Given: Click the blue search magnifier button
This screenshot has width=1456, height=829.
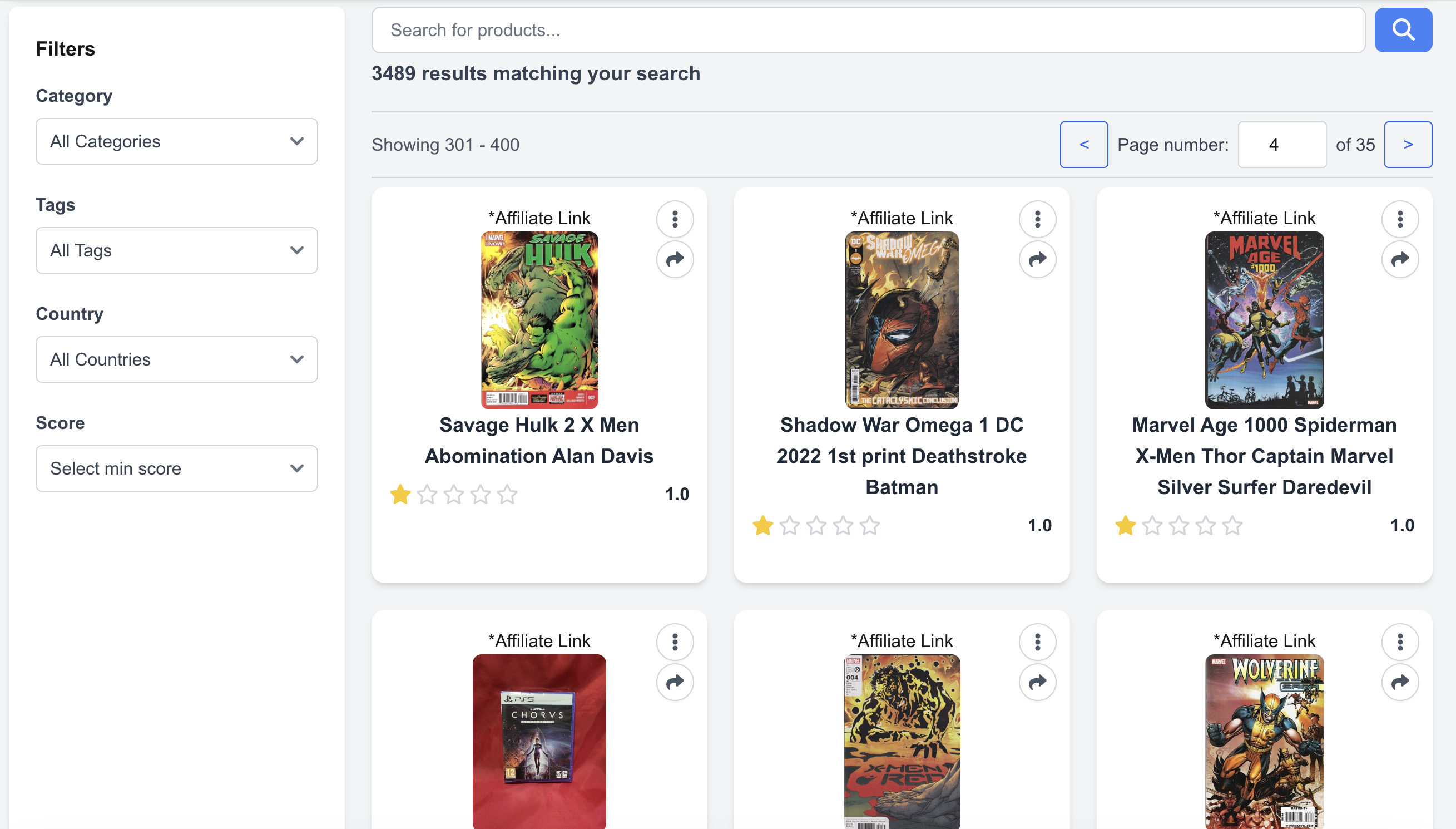Looking at the screenshot, I should (x=1403, y=30).
